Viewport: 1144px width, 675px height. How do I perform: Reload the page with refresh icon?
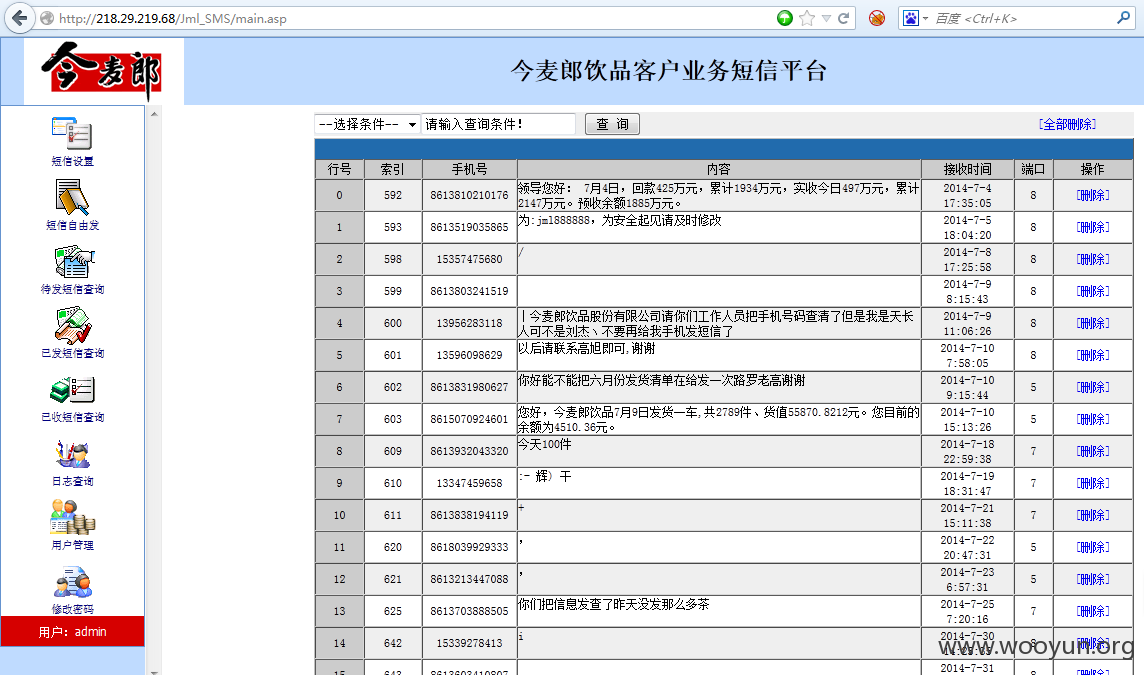[843, 18]
